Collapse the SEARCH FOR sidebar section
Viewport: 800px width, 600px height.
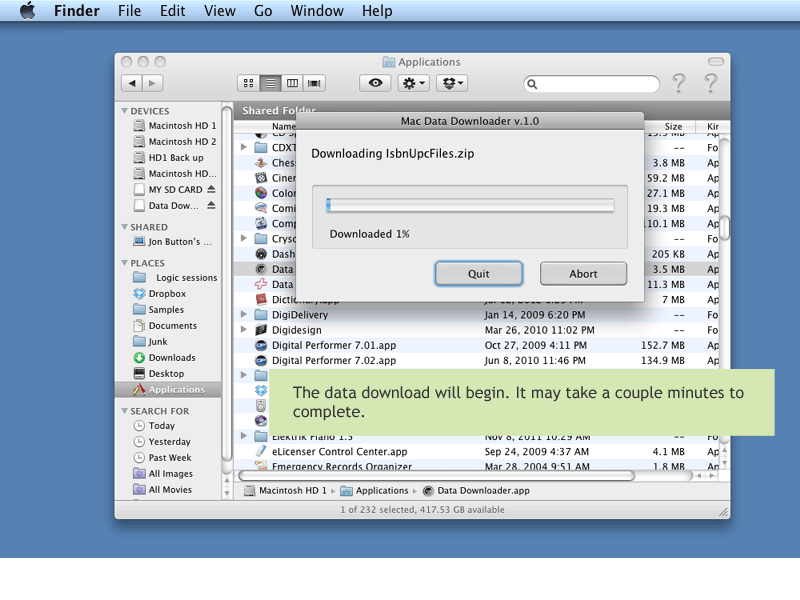(124, 411)
